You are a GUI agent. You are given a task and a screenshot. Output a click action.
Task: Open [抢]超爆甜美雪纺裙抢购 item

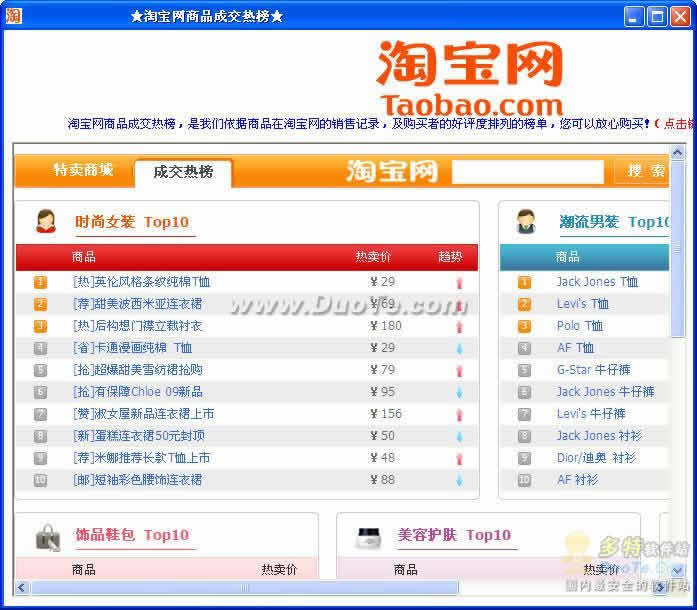pyautogui.click(x=137, y=370)
